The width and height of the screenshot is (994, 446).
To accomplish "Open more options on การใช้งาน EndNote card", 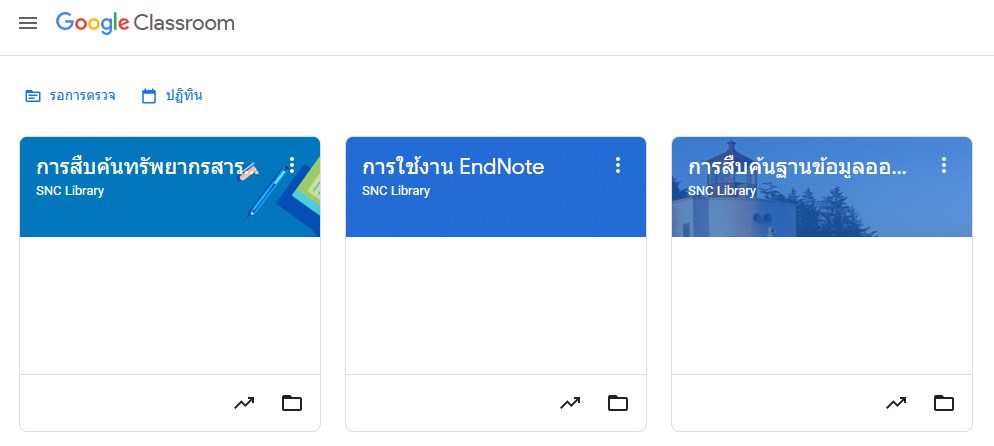I will 618,165.
